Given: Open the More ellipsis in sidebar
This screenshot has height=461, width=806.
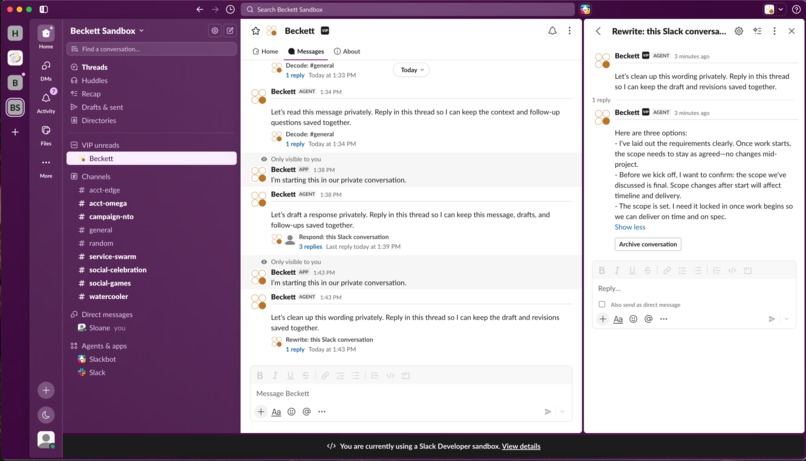Looking at the screenshot, I should click(46, 162).
